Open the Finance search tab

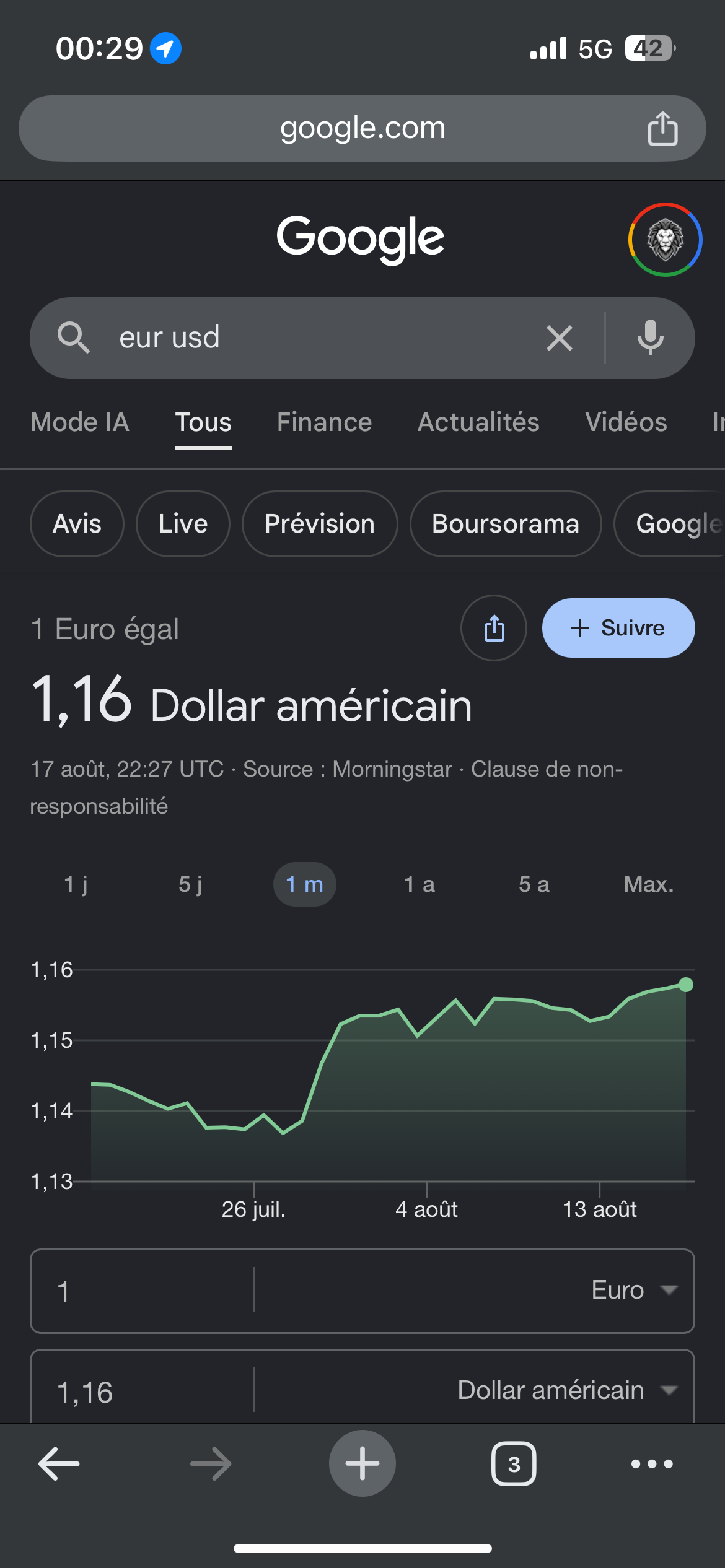click(x=324, y=422)
